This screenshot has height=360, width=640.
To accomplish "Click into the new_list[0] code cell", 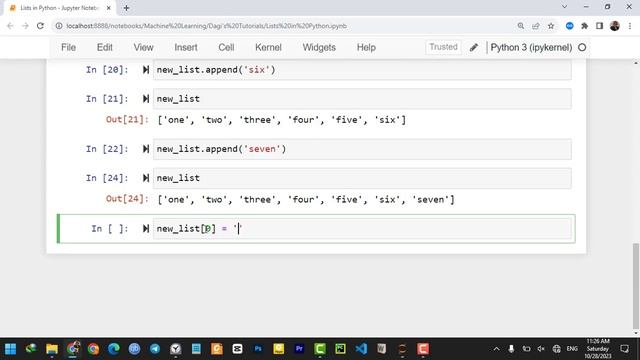I will tap(362, 229).
